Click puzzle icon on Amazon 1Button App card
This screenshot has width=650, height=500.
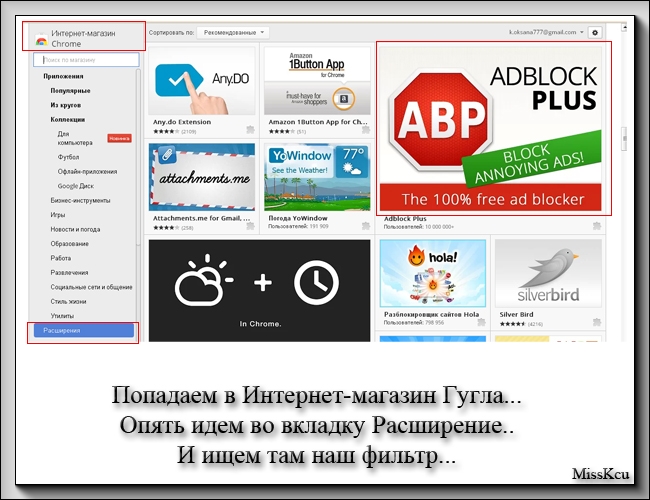pos(366,130)
